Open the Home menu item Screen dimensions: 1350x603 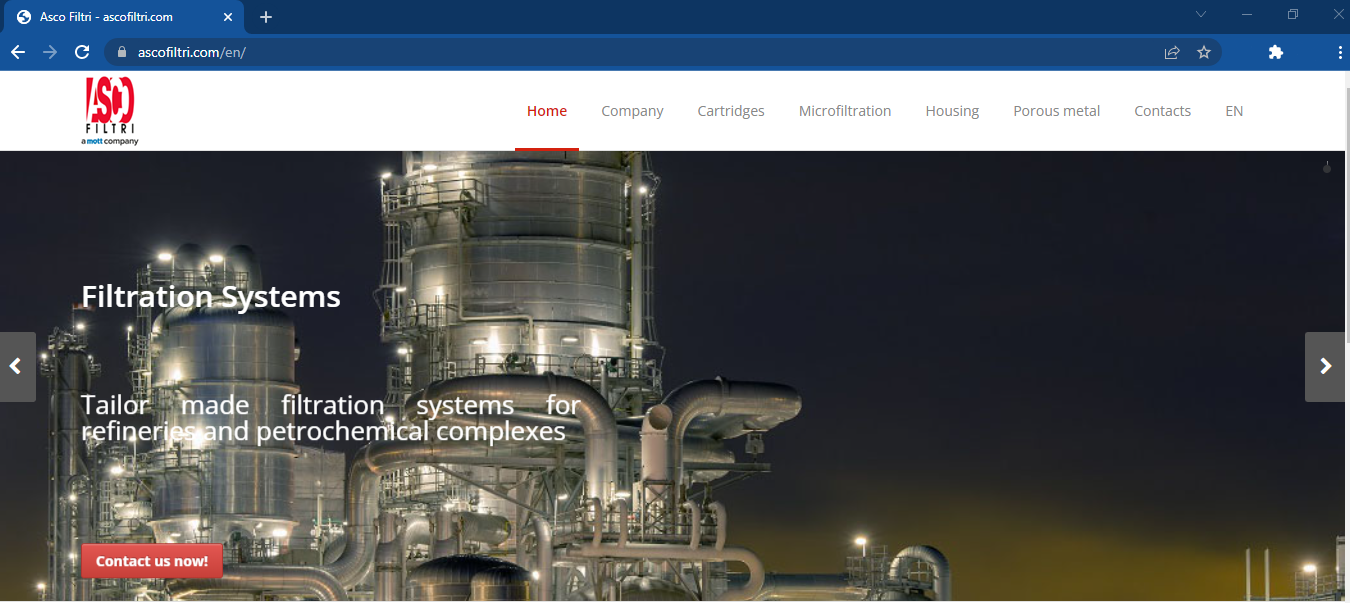point(547,111)
